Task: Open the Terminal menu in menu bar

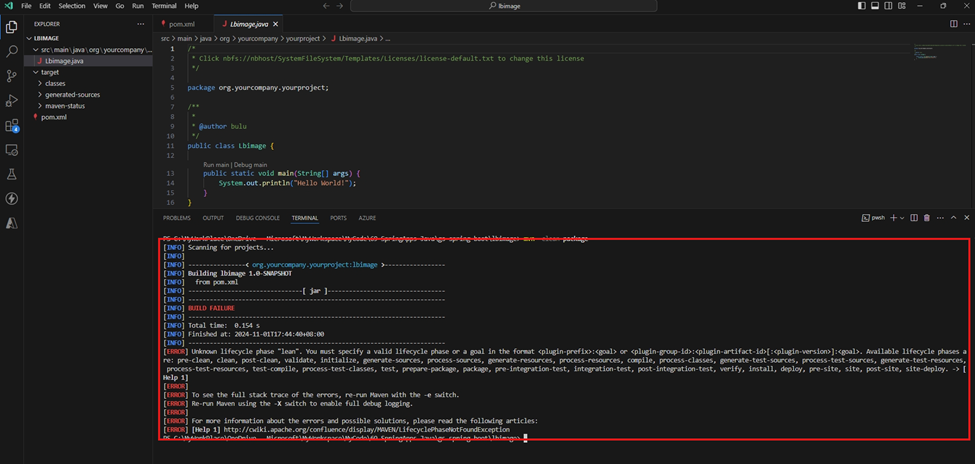Action: pyautogui.click(x=164, y=6)
